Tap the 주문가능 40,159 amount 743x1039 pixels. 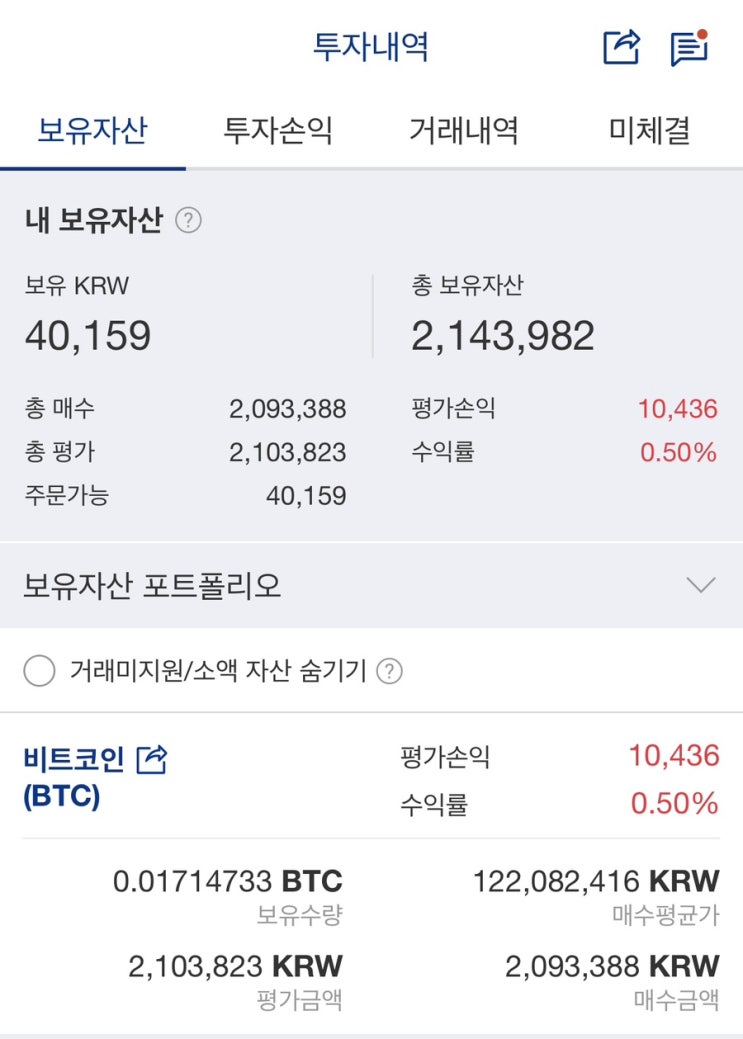point(306,495)
